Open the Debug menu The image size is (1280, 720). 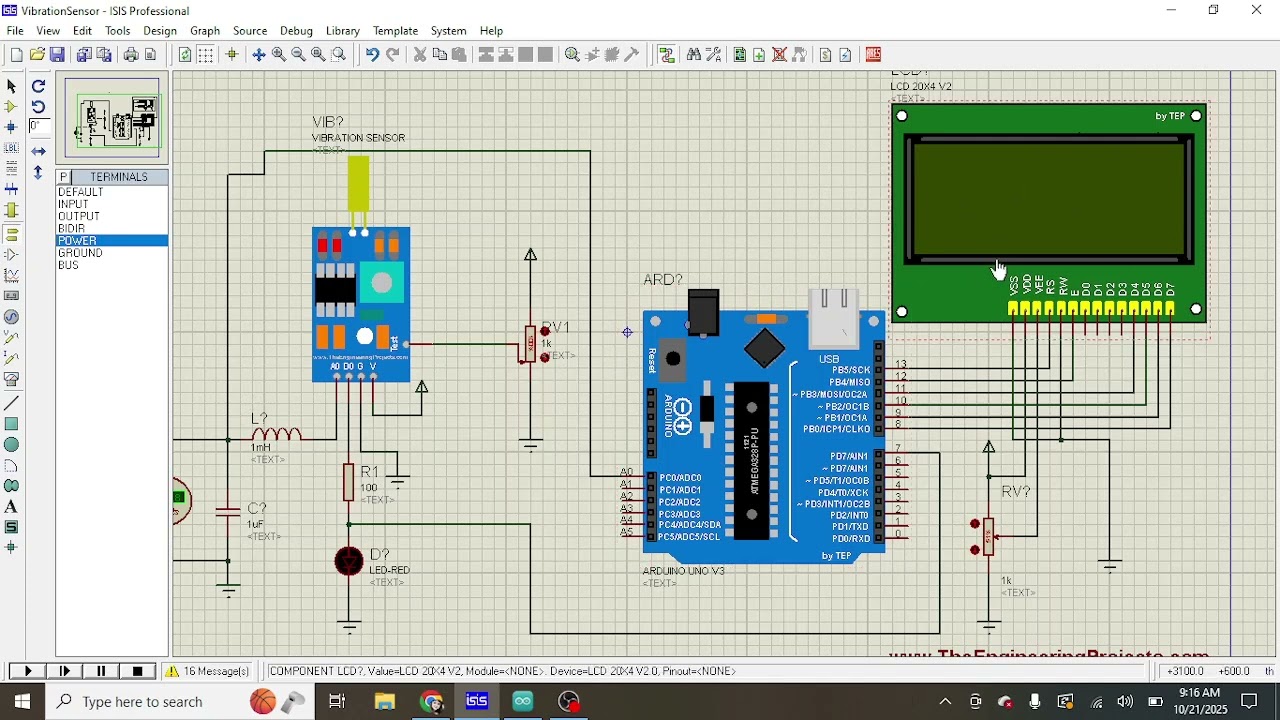coord(296,31)
